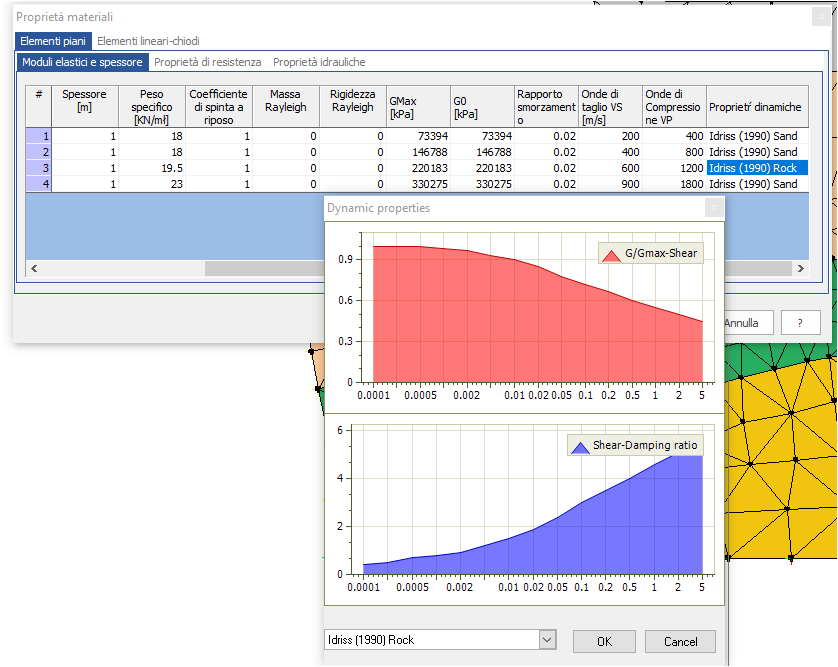Switch to Elementi piani tab

click(53, 41)
